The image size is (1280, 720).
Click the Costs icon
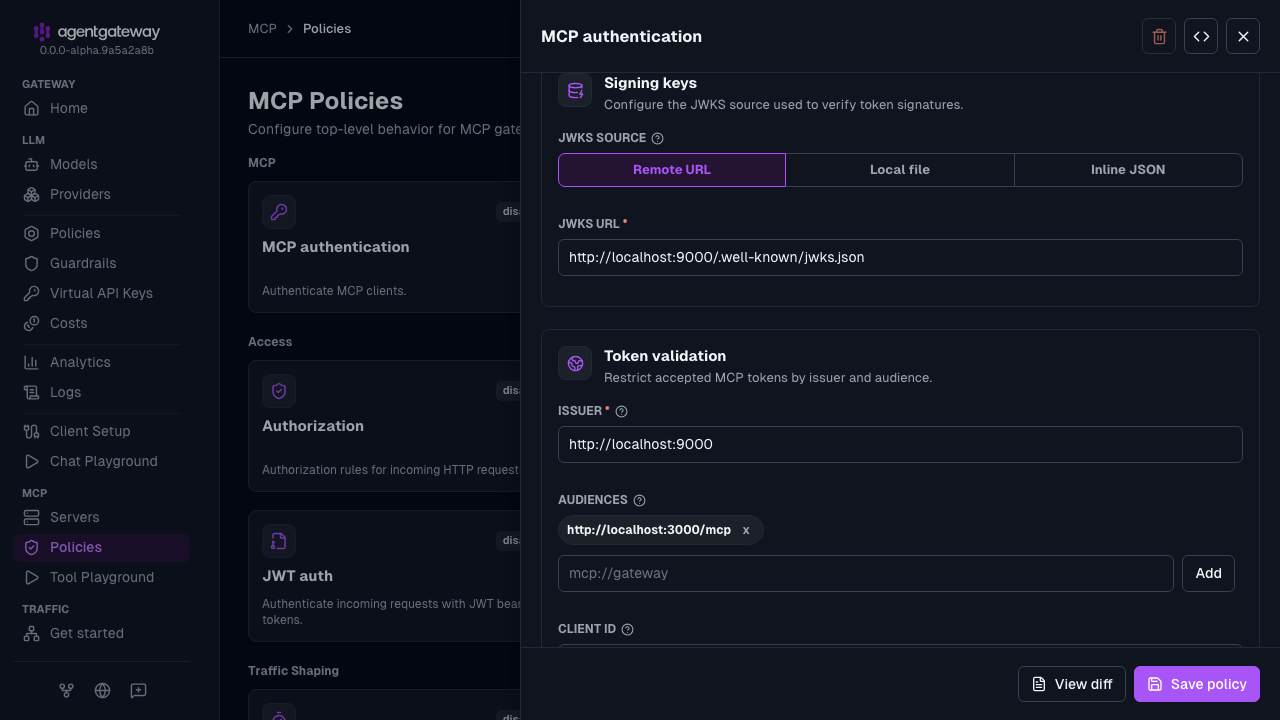click(32, 323)
